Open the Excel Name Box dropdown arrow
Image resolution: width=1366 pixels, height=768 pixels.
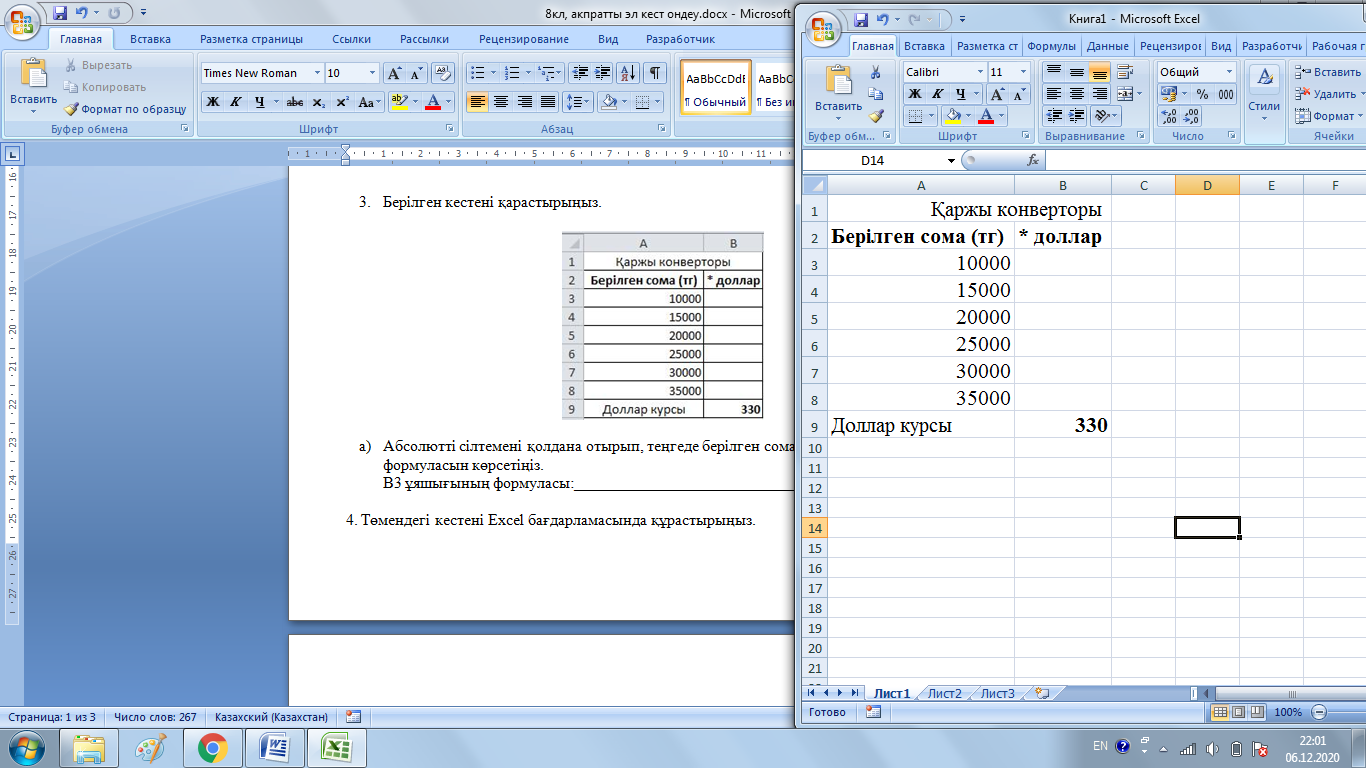pyautogui.click(x=951, y=160)
